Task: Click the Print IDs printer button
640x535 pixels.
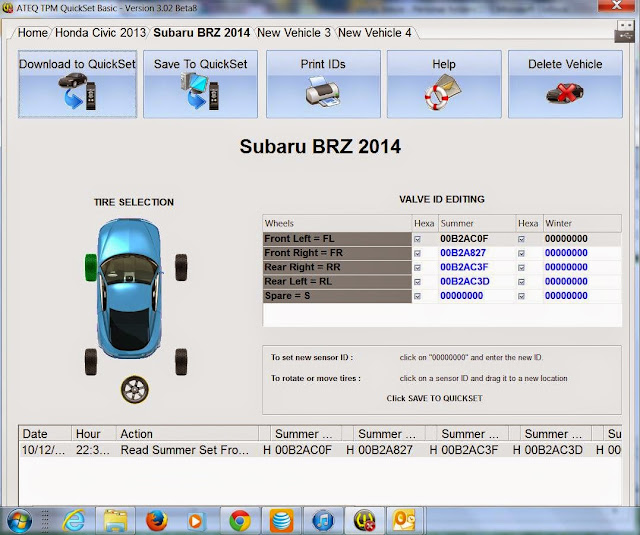Action: [323, 84]
